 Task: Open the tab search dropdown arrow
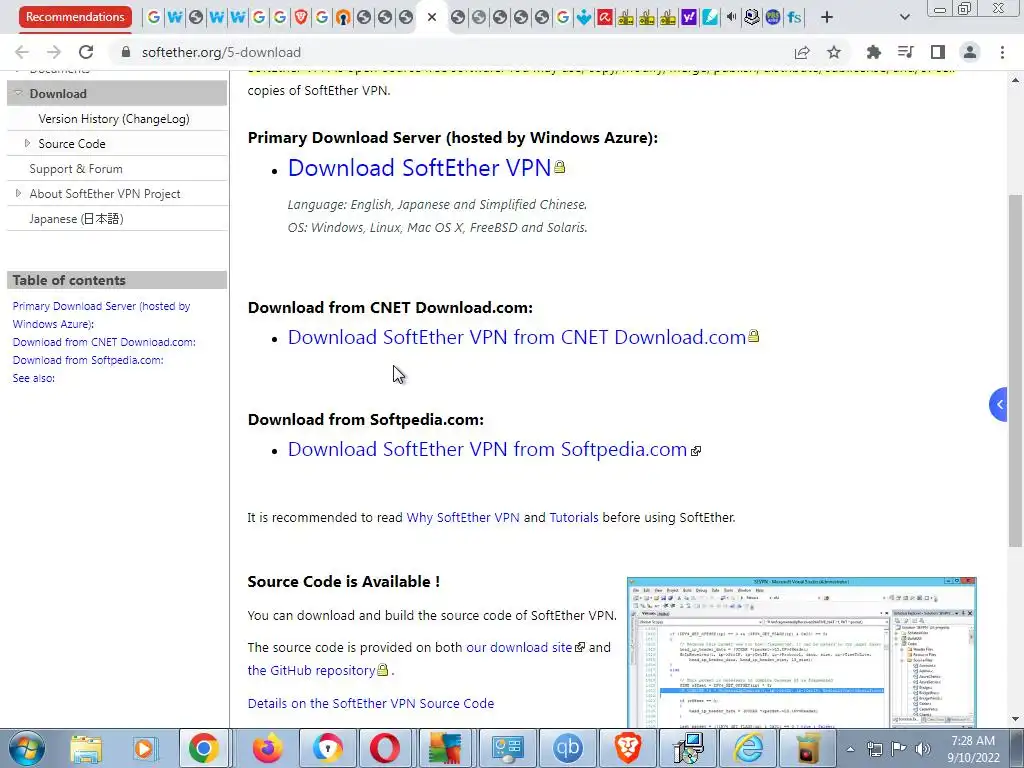tap(904, 18)
